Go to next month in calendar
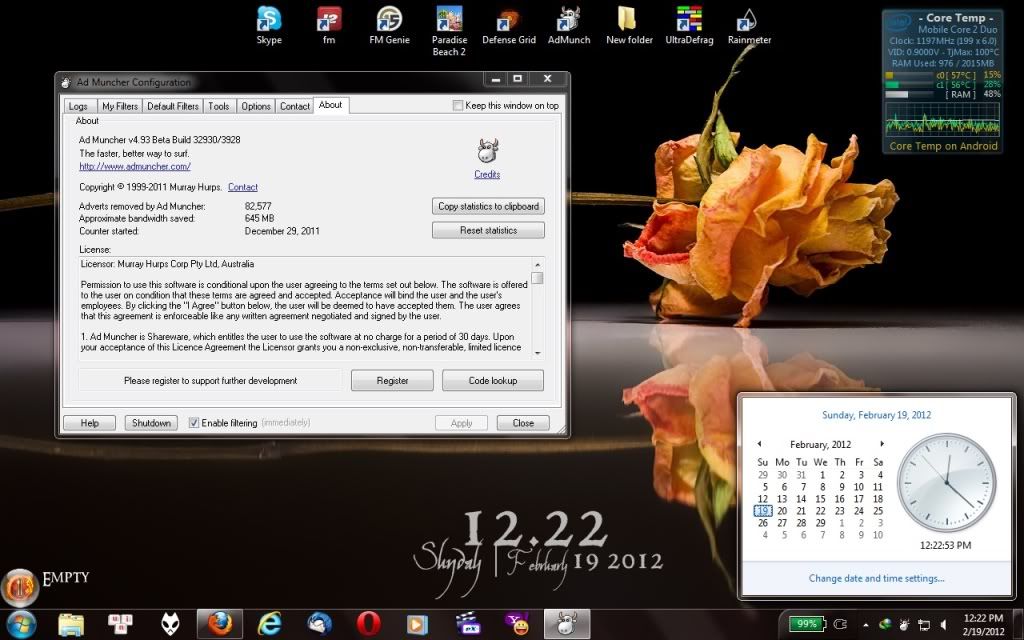This screenshot has height=640, width=1024. pyautogui.click(x=882, y=444)
